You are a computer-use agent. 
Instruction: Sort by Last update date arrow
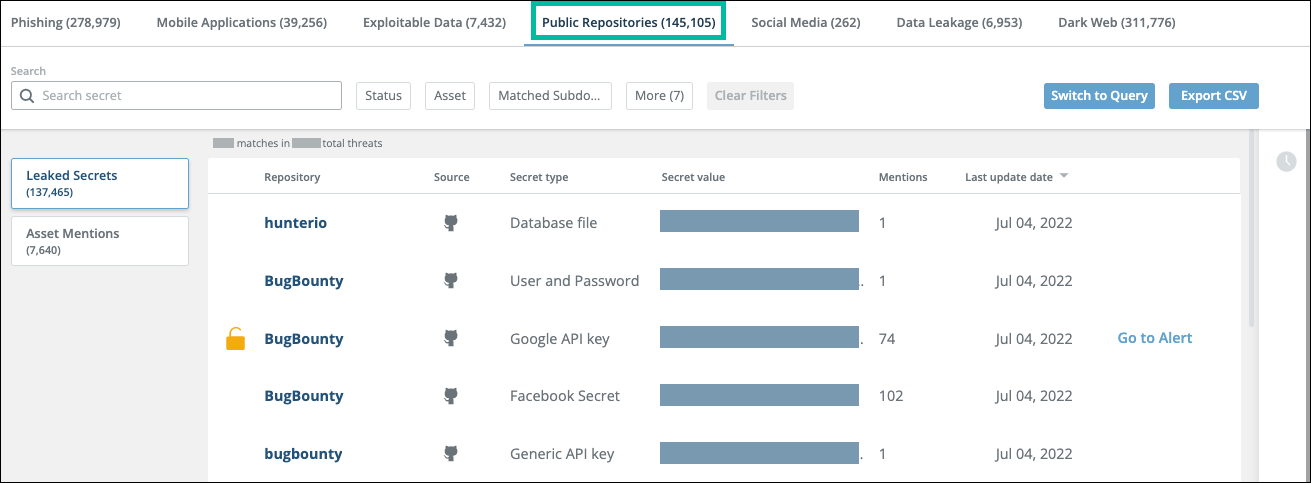[1064, 177]
